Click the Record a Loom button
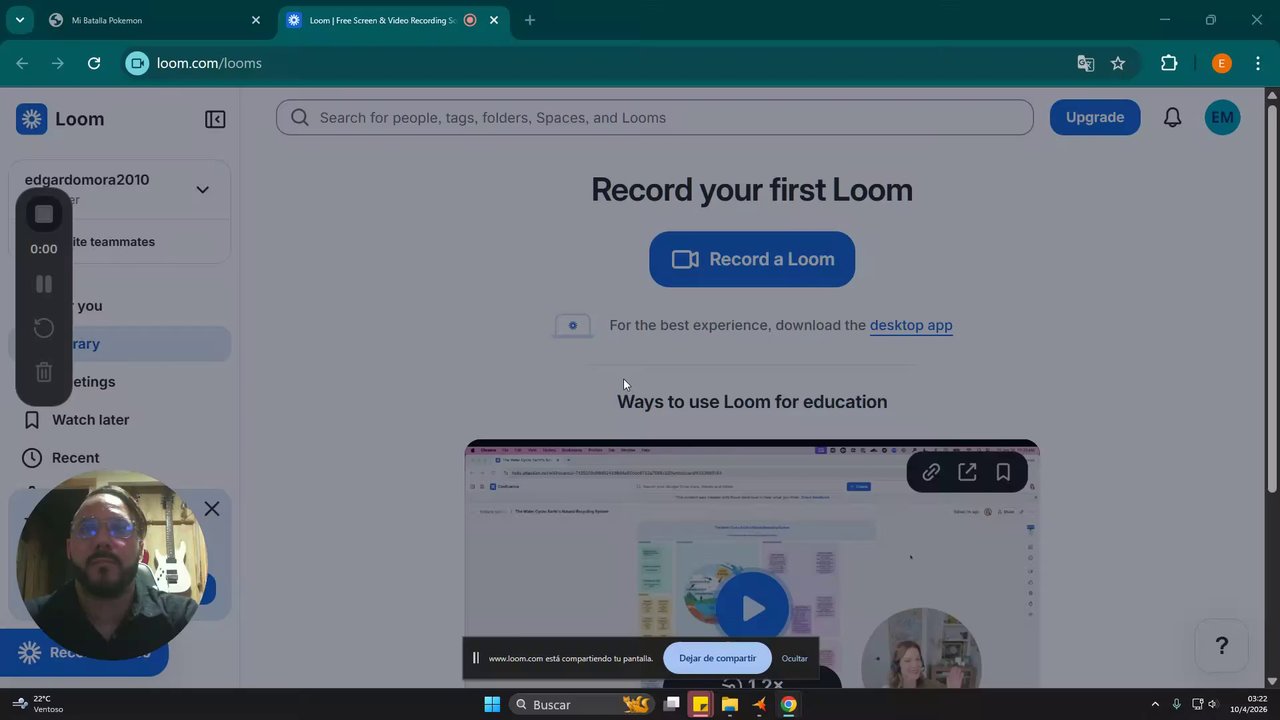The image size is (1280, 720). 752,259
